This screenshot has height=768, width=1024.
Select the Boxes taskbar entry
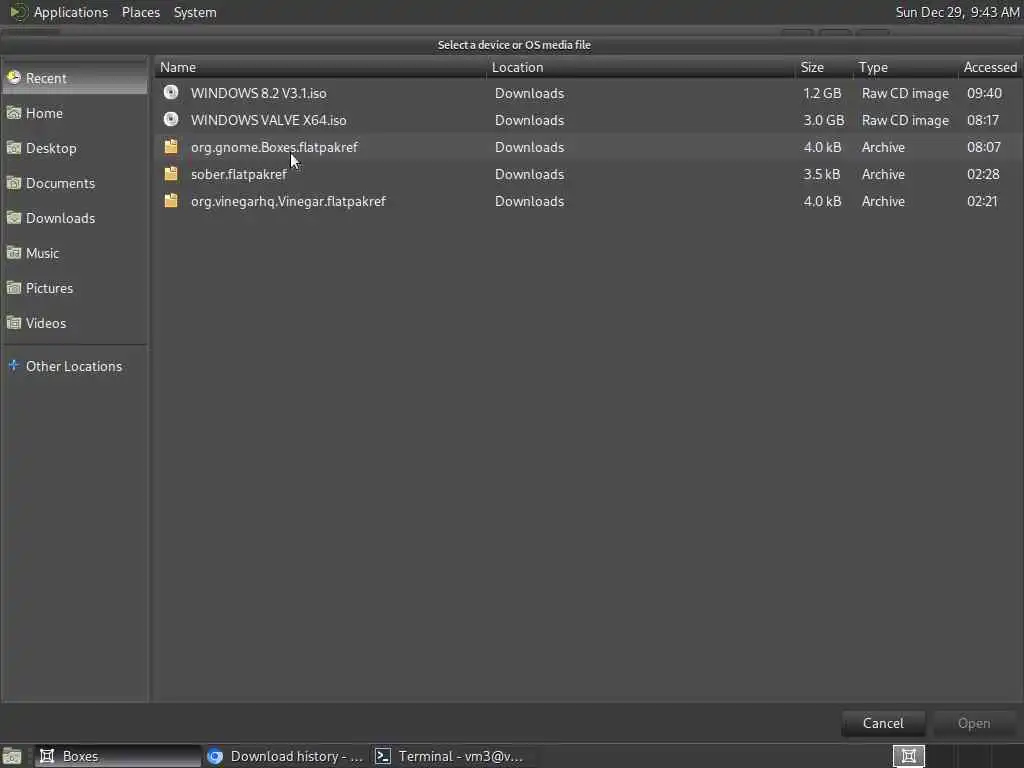click(118, 756)
